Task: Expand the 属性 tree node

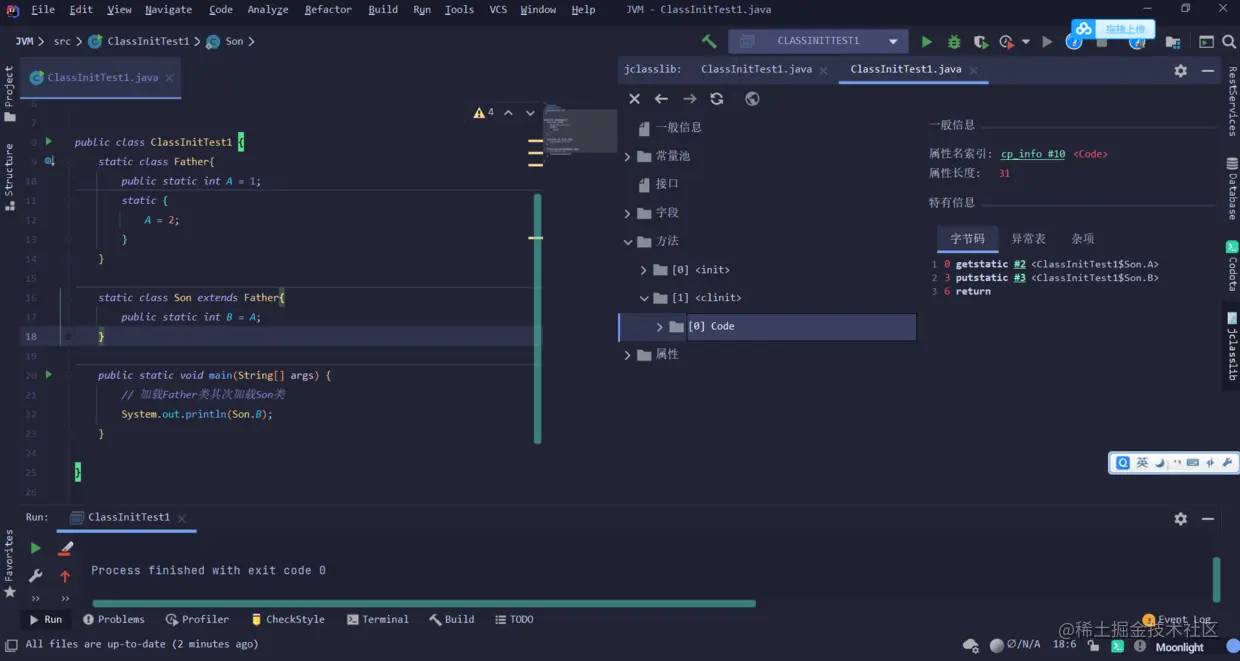Action: (628, 355)
